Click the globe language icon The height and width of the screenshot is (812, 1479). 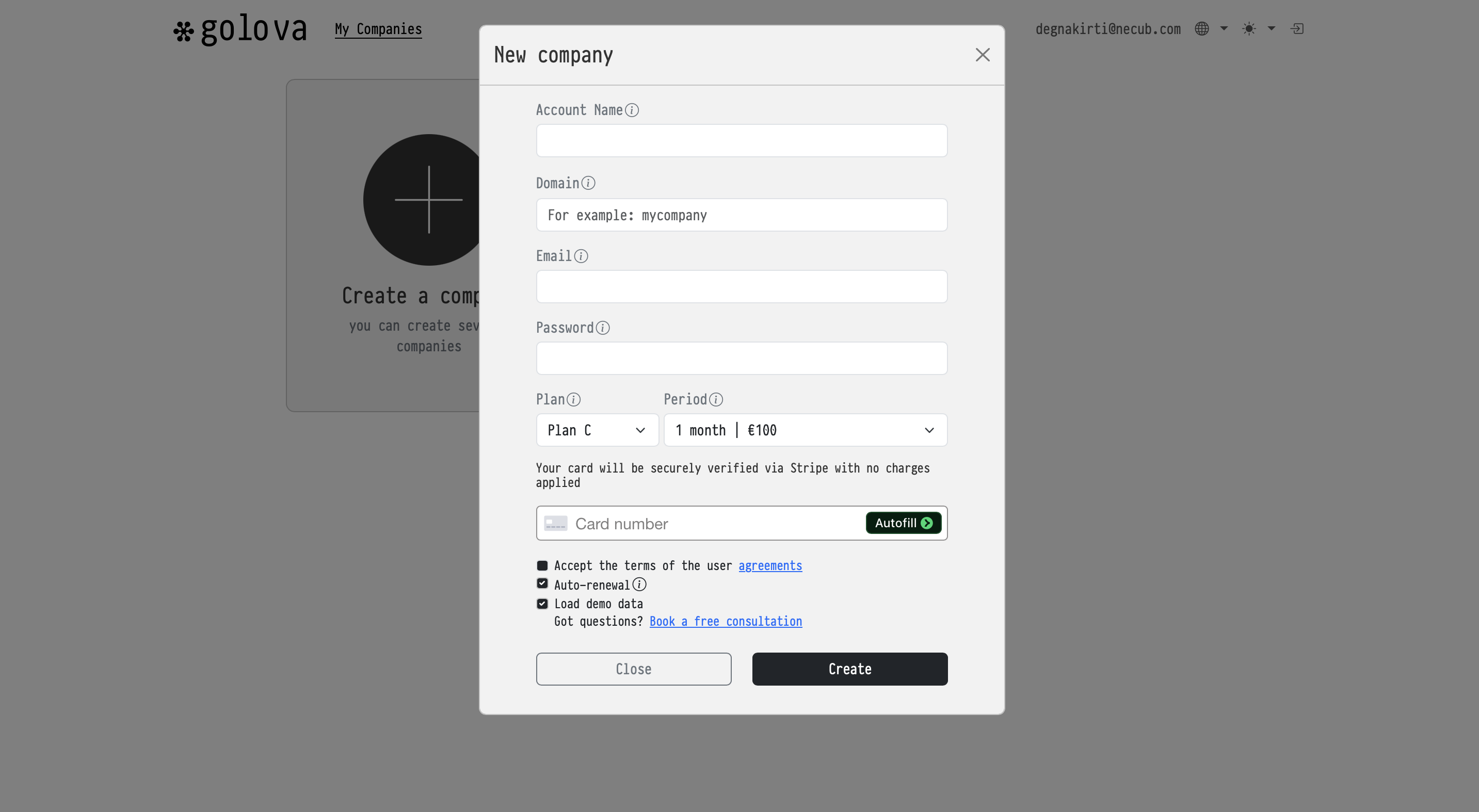click(x=1202, y=29)
